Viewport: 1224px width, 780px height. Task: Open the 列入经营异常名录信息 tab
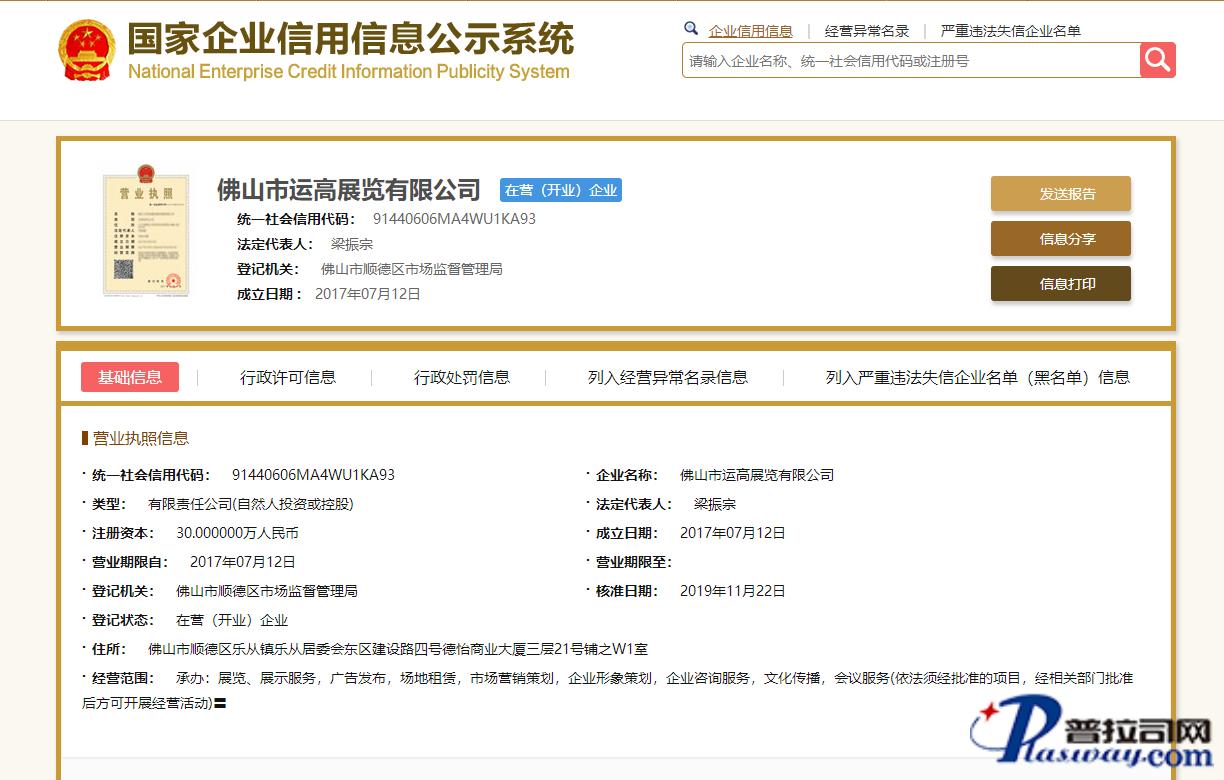668,377
